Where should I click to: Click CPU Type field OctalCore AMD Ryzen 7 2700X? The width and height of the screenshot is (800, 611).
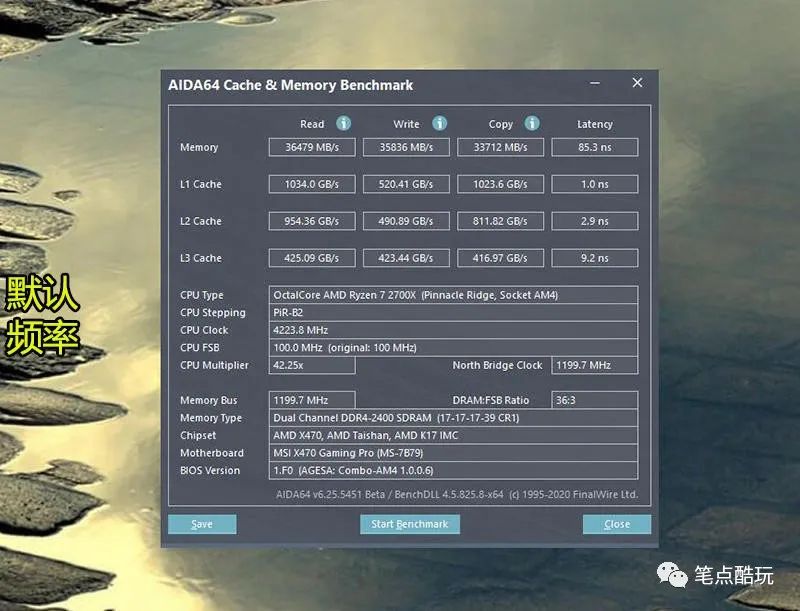click(x=453, y=295)
